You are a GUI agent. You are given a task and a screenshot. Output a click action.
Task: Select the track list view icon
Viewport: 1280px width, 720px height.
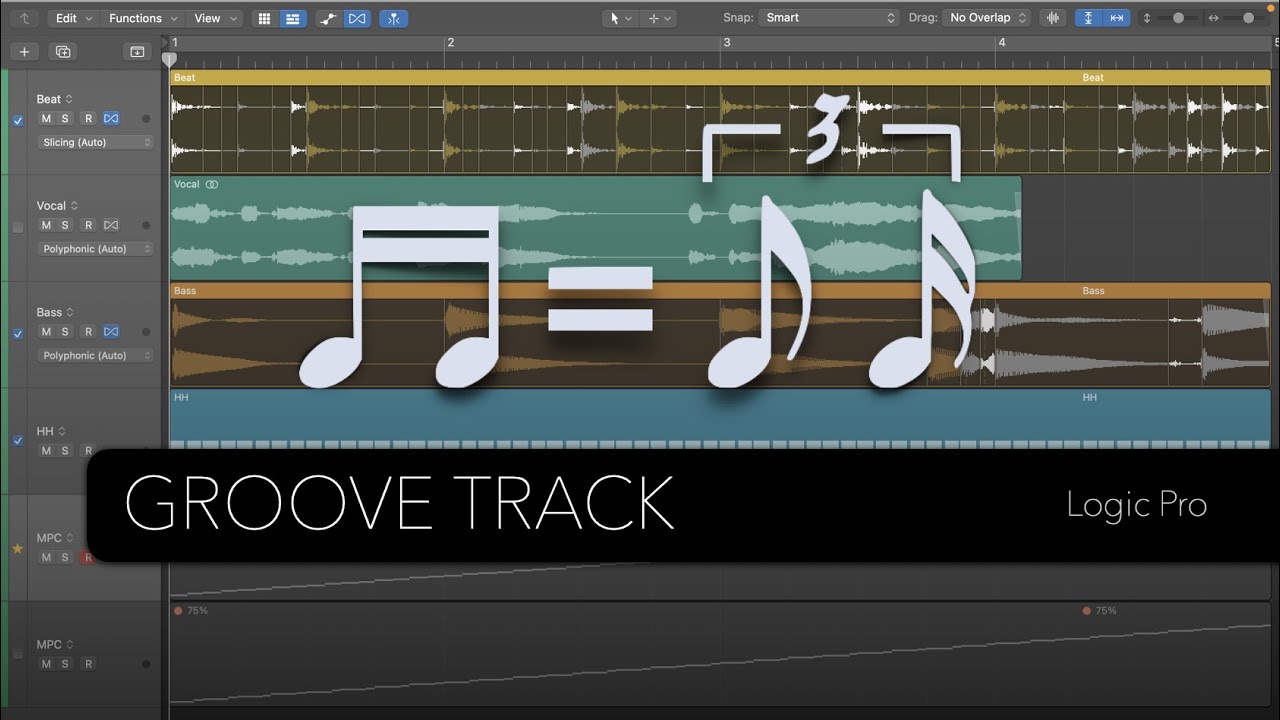pyautogui.click(x=292, y=18)
